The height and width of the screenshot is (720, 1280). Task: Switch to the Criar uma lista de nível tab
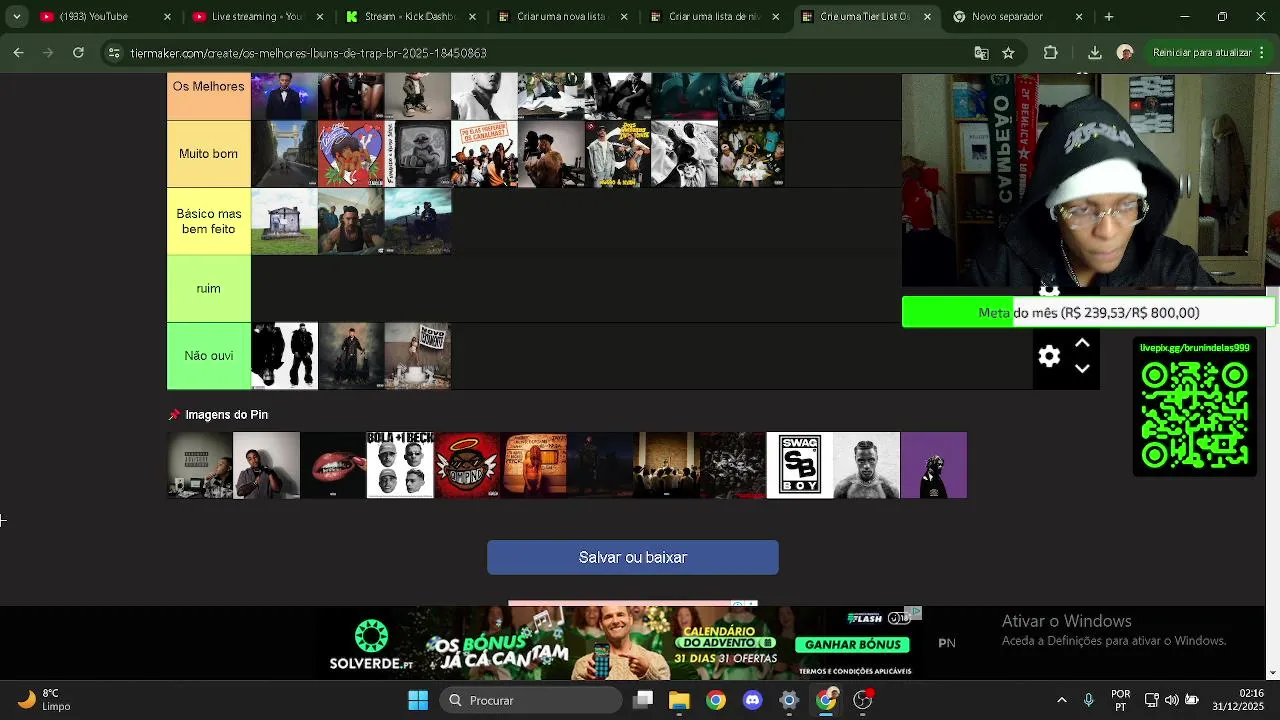point(713,17)
